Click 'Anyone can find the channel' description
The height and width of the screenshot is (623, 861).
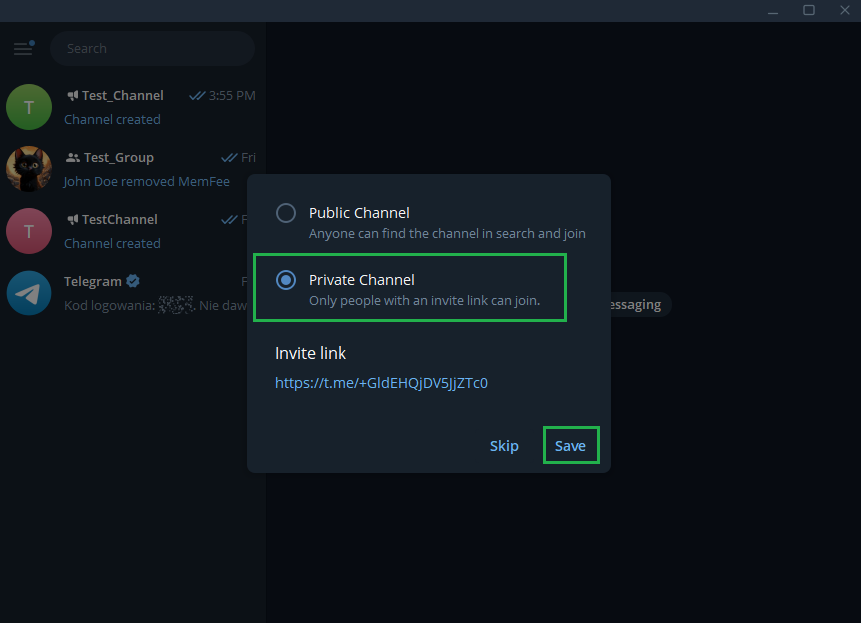point(447,234)
